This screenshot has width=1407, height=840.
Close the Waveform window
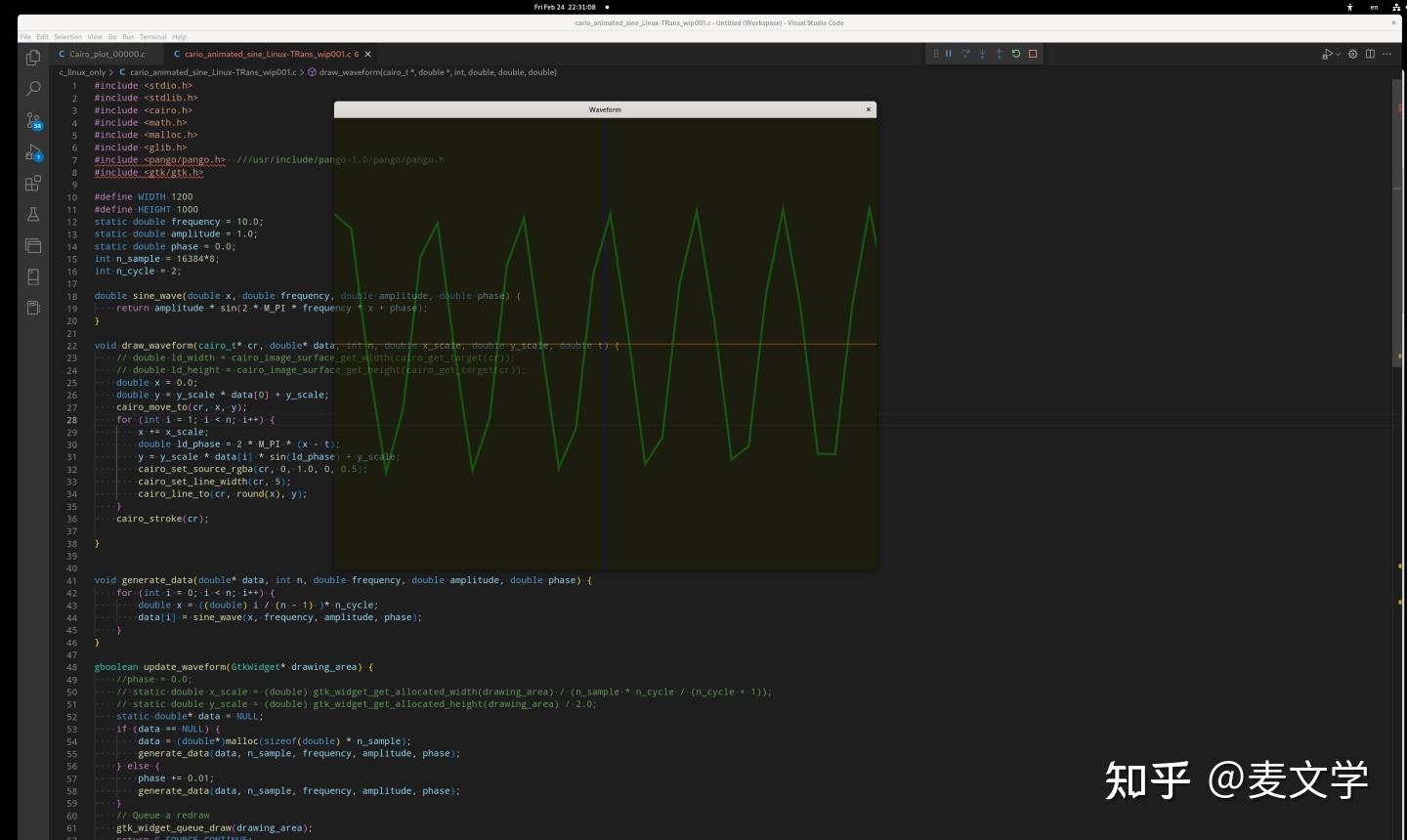pyautogui.click(x=868, y=109)
